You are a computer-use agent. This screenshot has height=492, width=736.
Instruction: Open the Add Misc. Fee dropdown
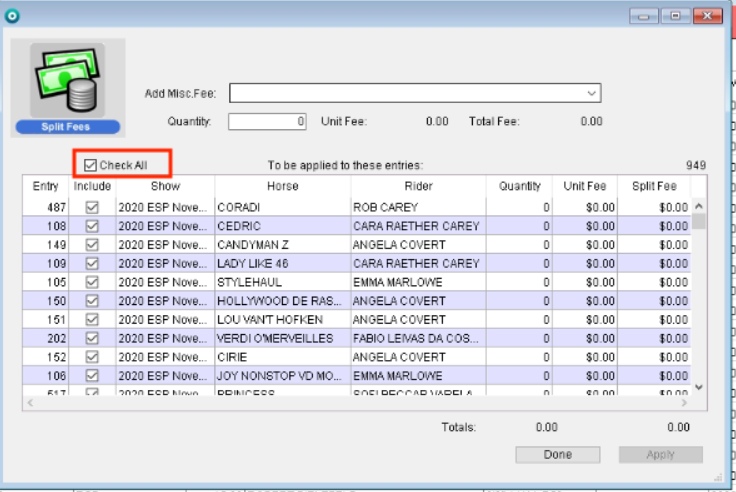(x=591, y=93)
